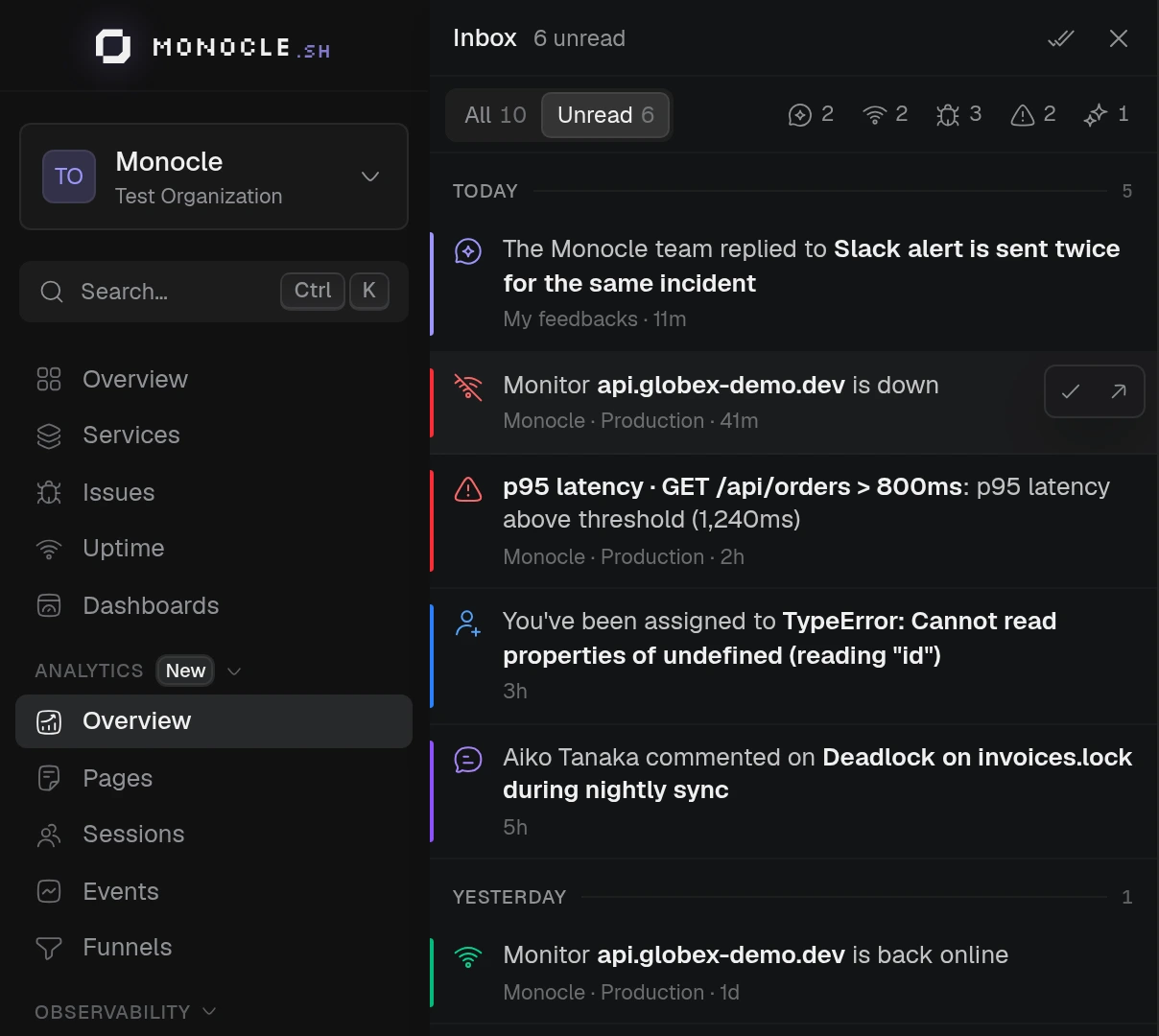This screenshot has width=1159, height=1036.
Task: Click the feedback reply notification icon
Action: point(468,251)
